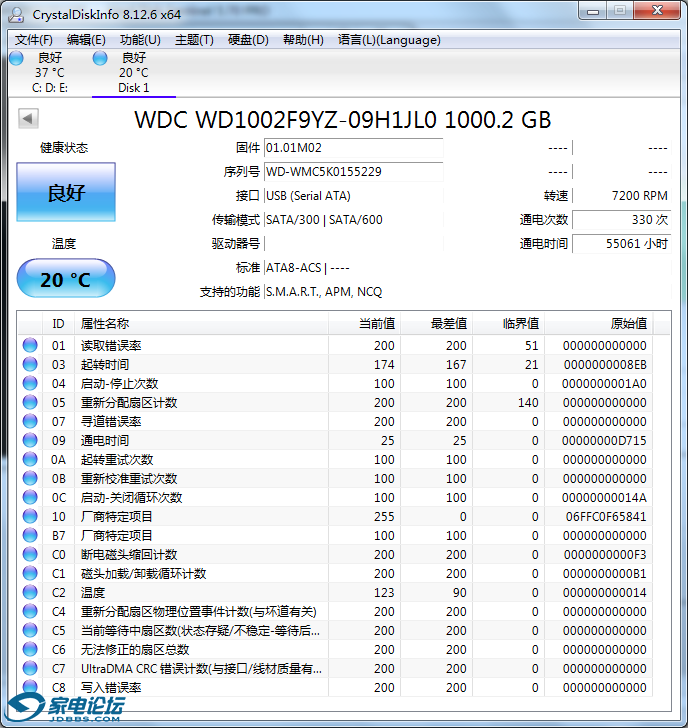This screenshot has height=728, width=688.
Task: Click the 临界值 column header
Action: tap(509, 324)
